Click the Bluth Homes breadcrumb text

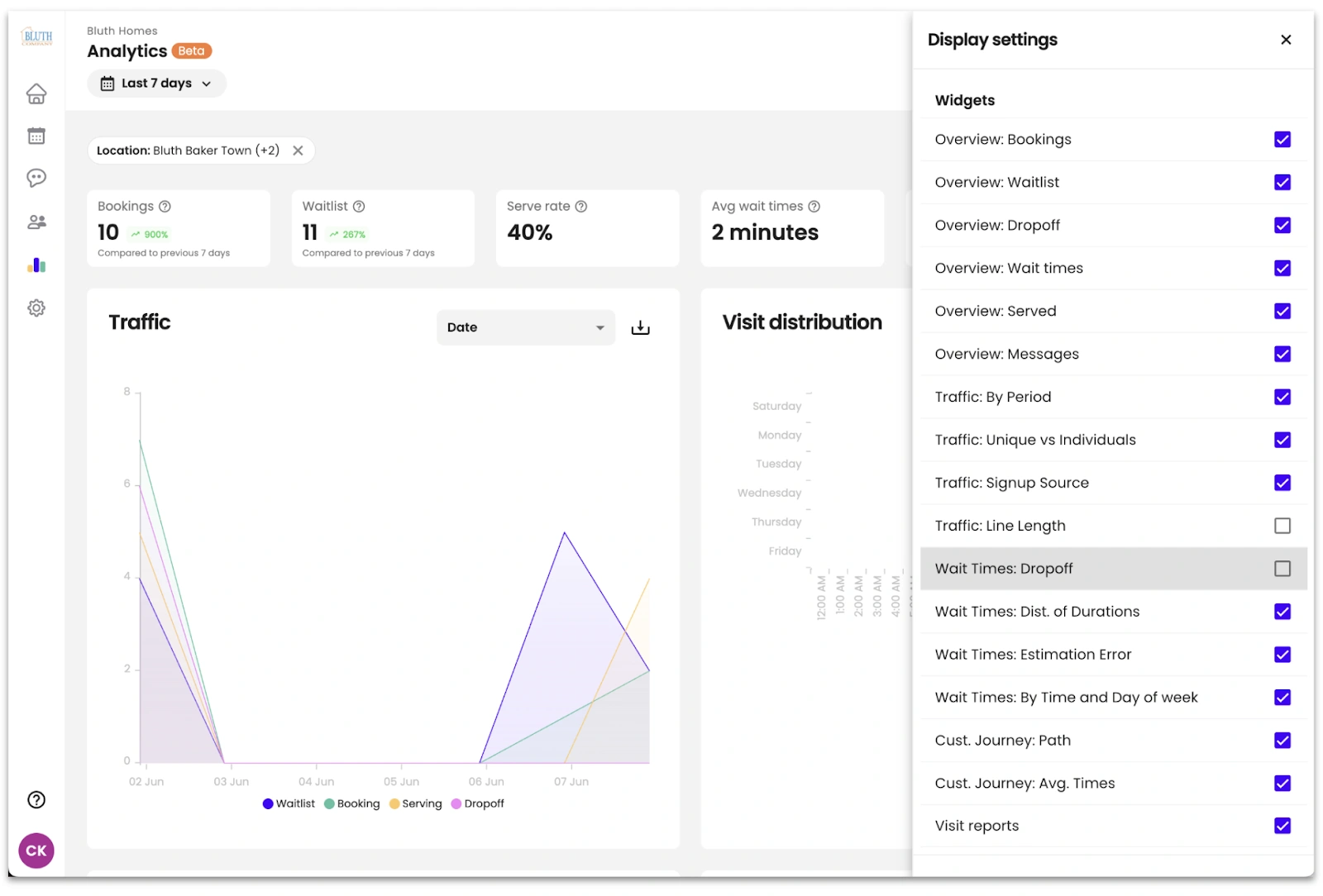pyautogui.click(x=122, y=31)
